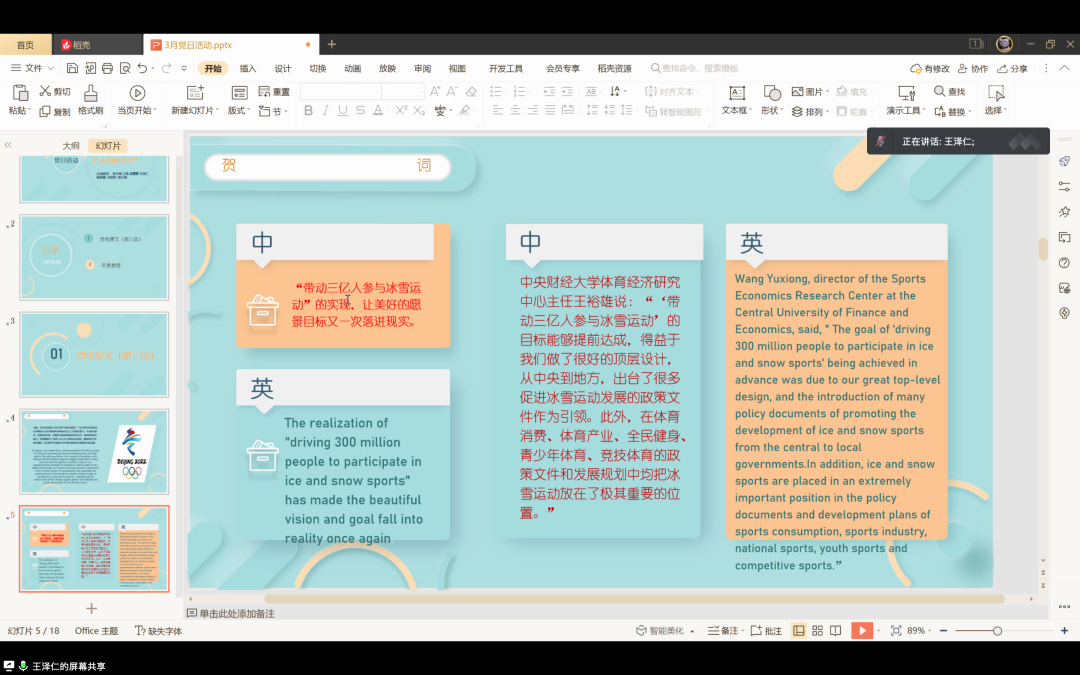
Task: Click the Find (查找) magnifier icon
Action: coord(940,92)
